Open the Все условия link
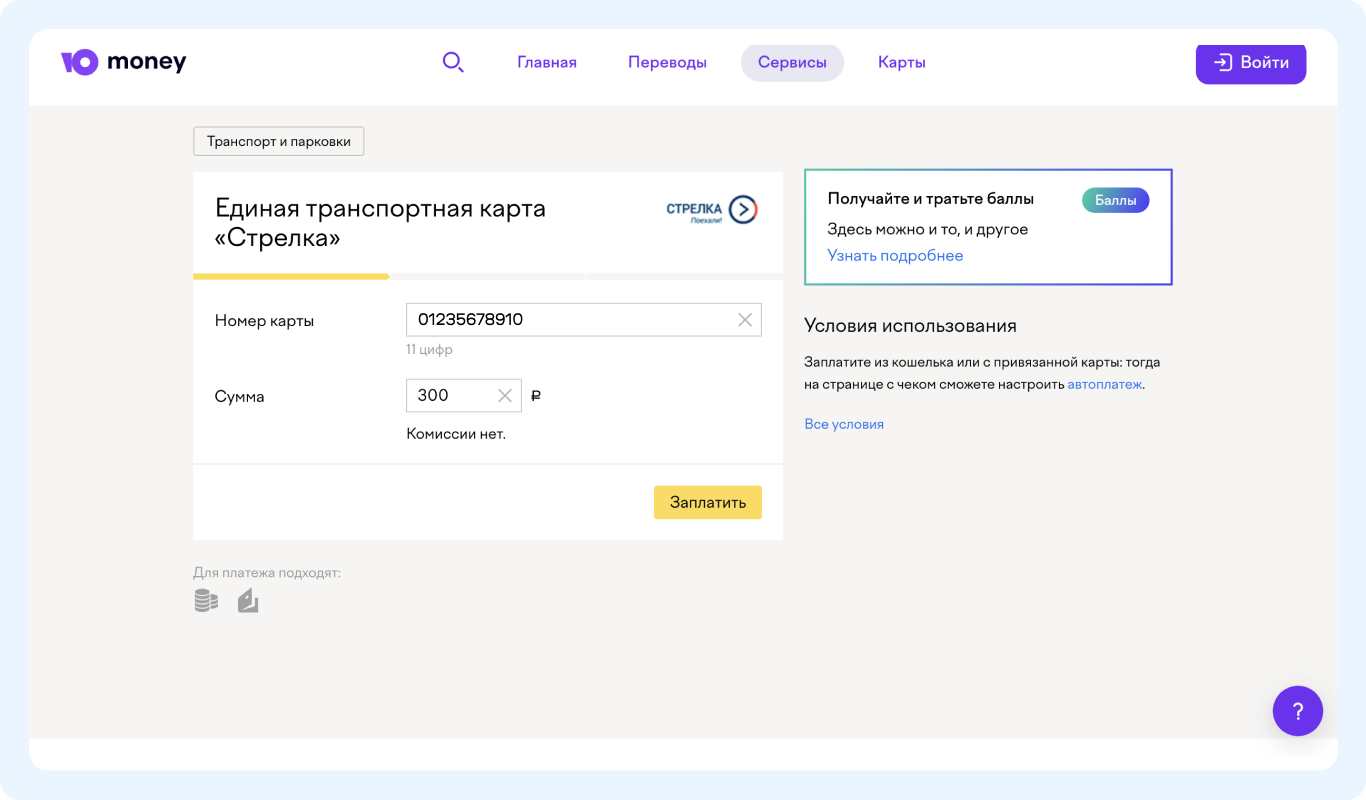This screenshot has width=1366, height=800. (x=844, y=424)
